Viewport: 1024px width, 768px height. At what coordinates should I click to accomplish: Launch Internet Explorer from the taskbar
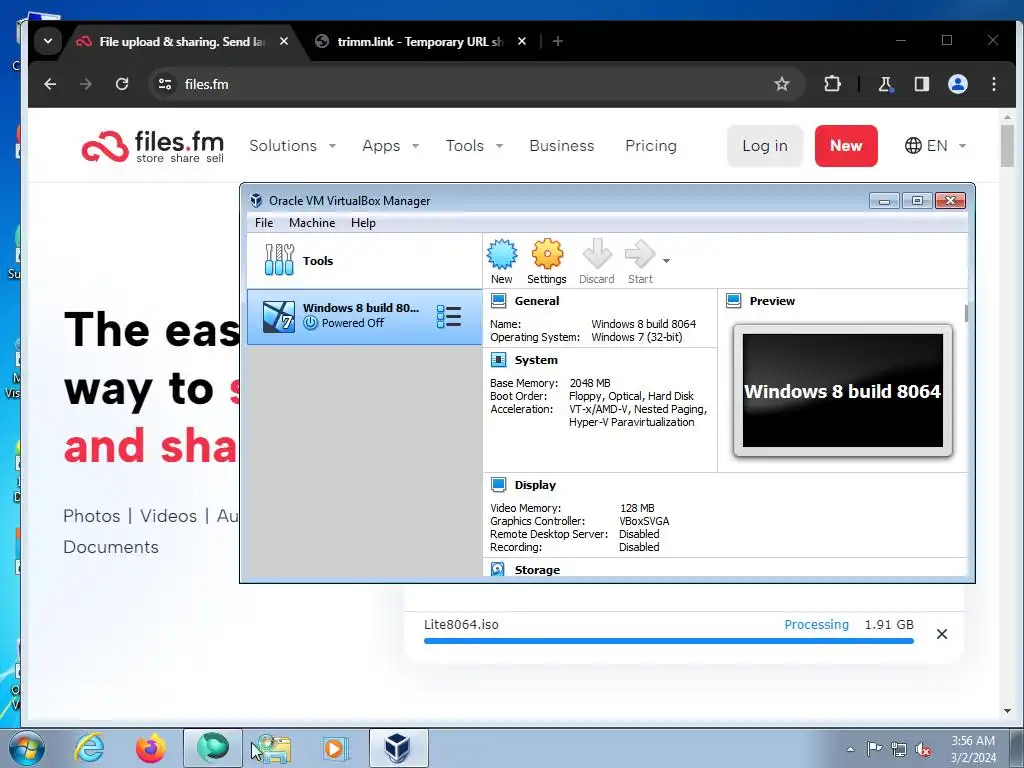click(x=89, y=748)
